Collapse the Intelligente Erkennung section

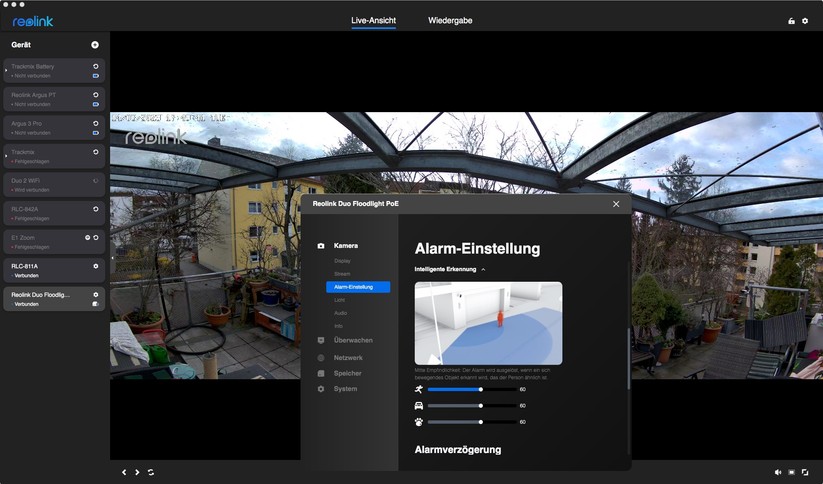[x=483, y=269]
